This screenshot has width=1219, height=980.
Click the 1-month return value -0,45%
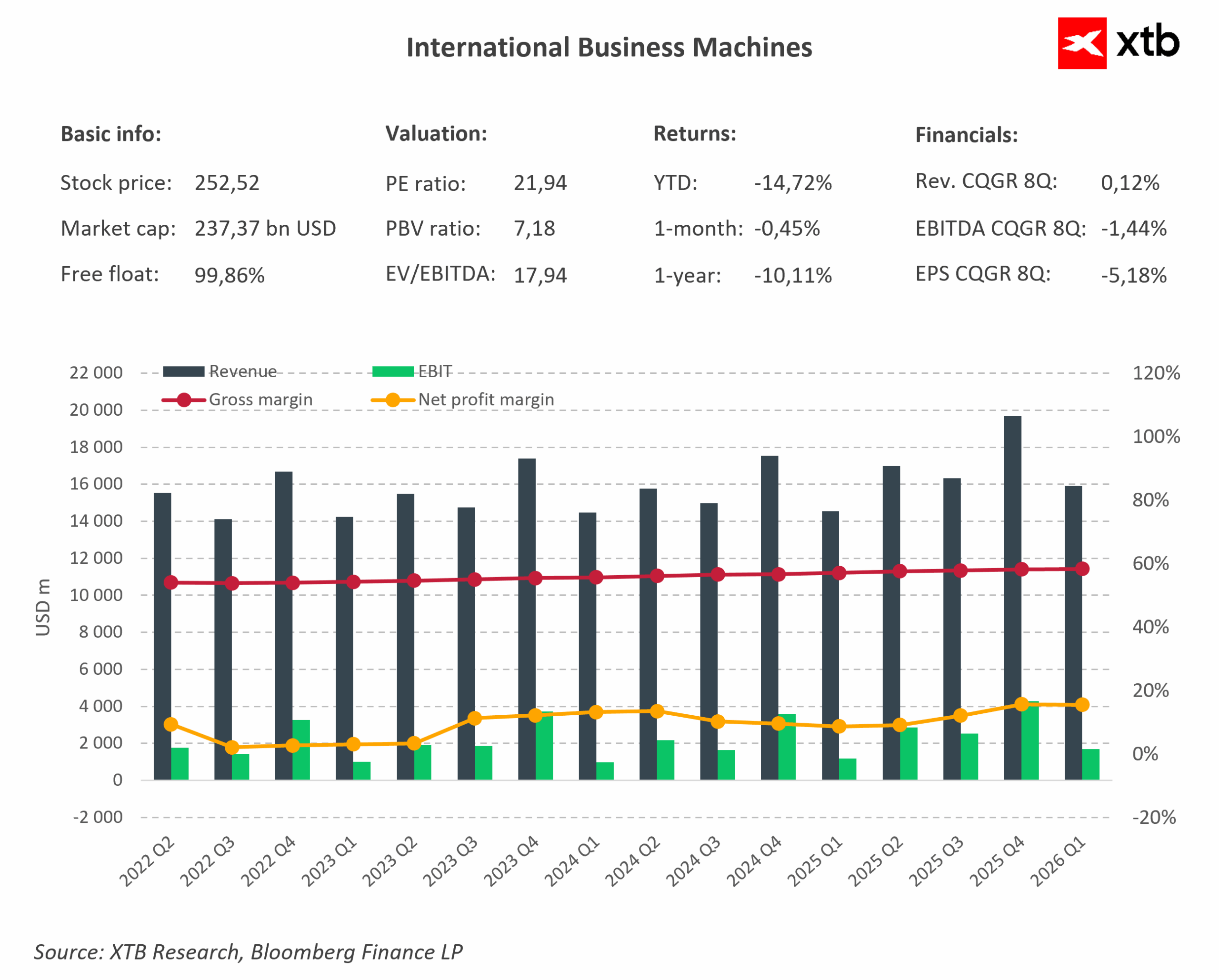coord(787,229)
